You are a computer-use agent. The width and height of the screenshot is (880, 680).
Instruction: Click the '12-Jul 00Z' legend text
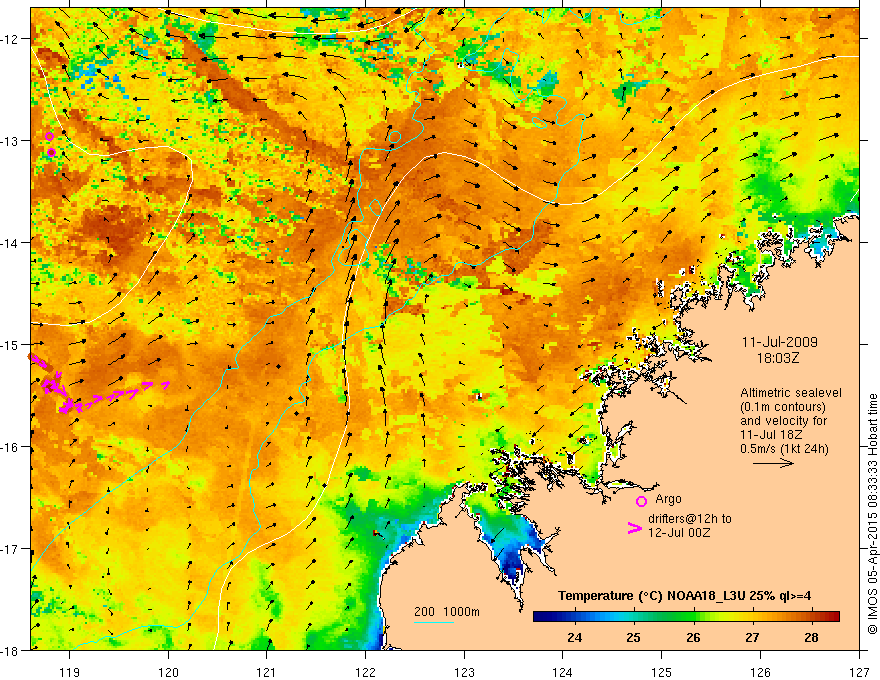(x=679, y=532)
